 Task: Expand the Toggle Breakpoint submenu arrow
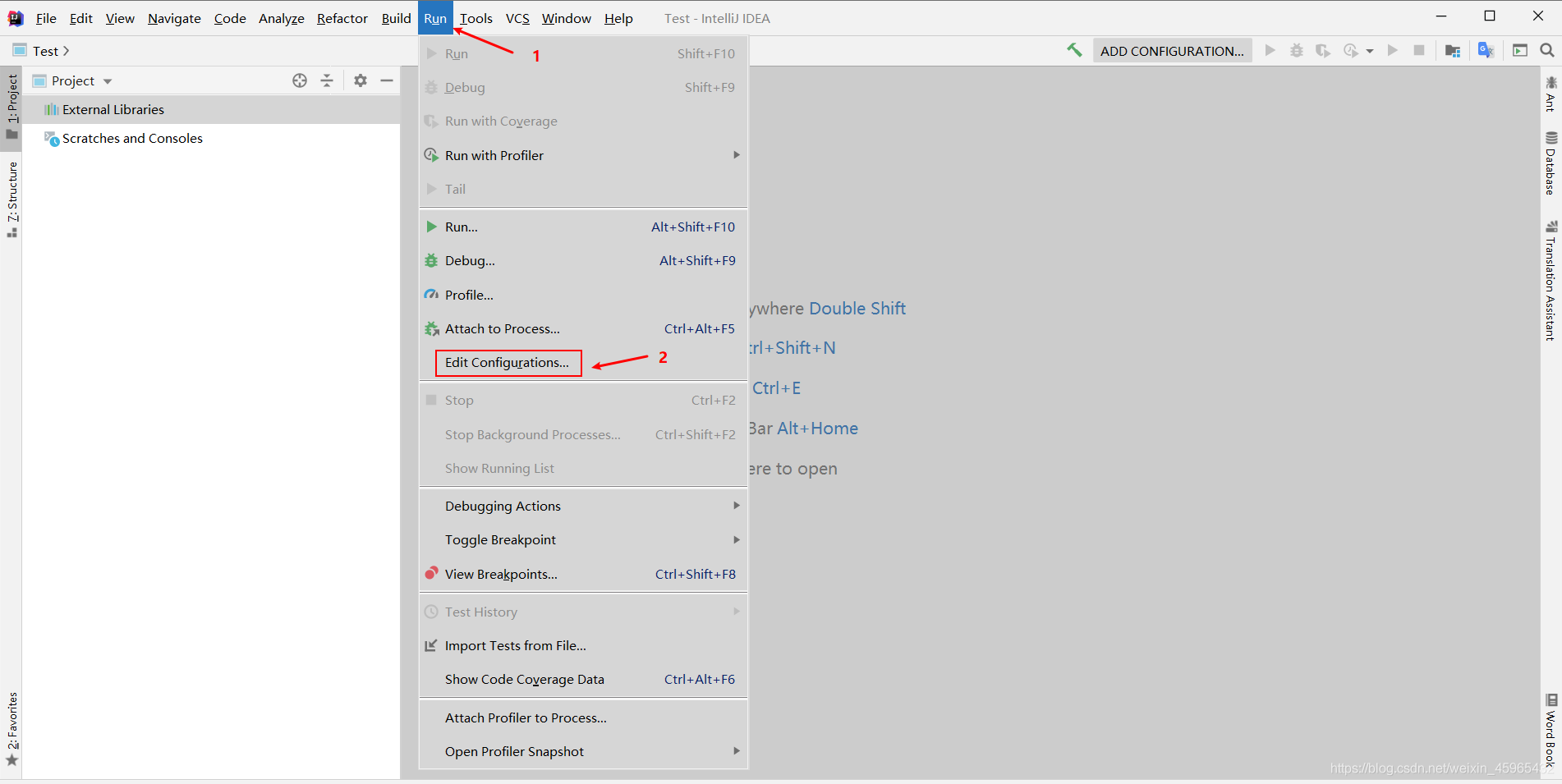tap(737, 539)
